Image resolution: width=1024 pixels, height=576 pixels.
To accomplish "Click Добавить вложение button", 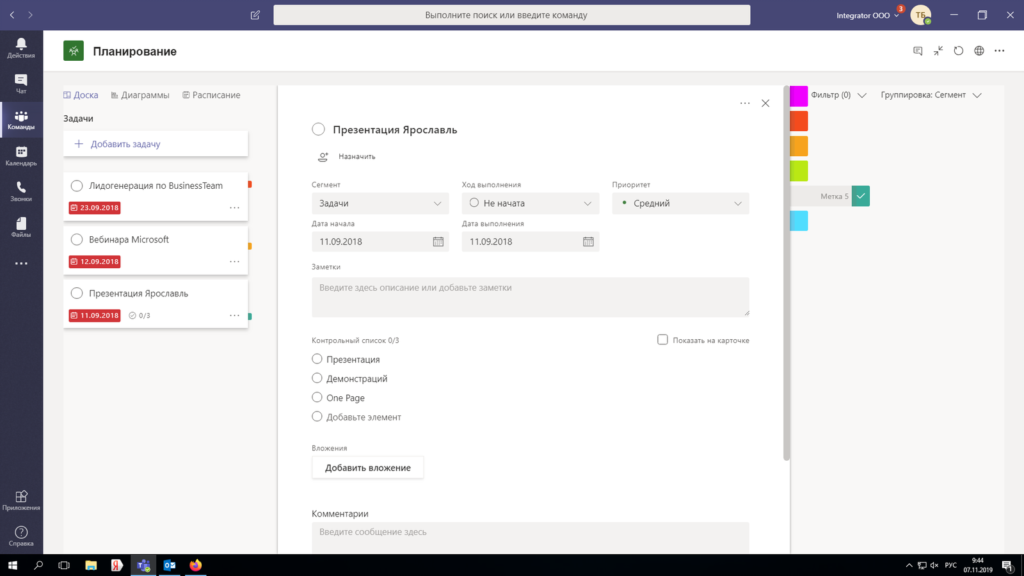I will (x=368, y=468).
